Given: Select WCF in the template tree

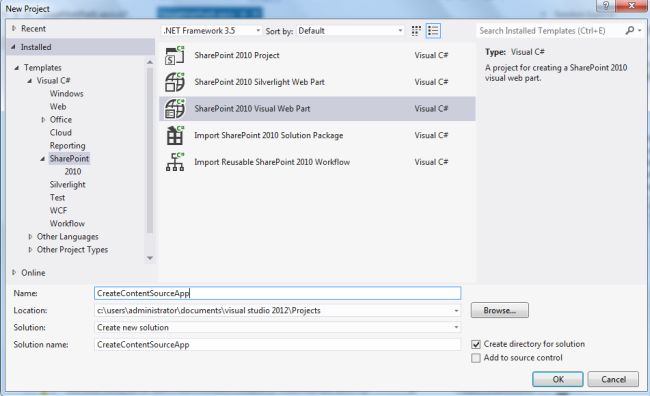Looking at the screenshot, I should (x=58, y=211).
